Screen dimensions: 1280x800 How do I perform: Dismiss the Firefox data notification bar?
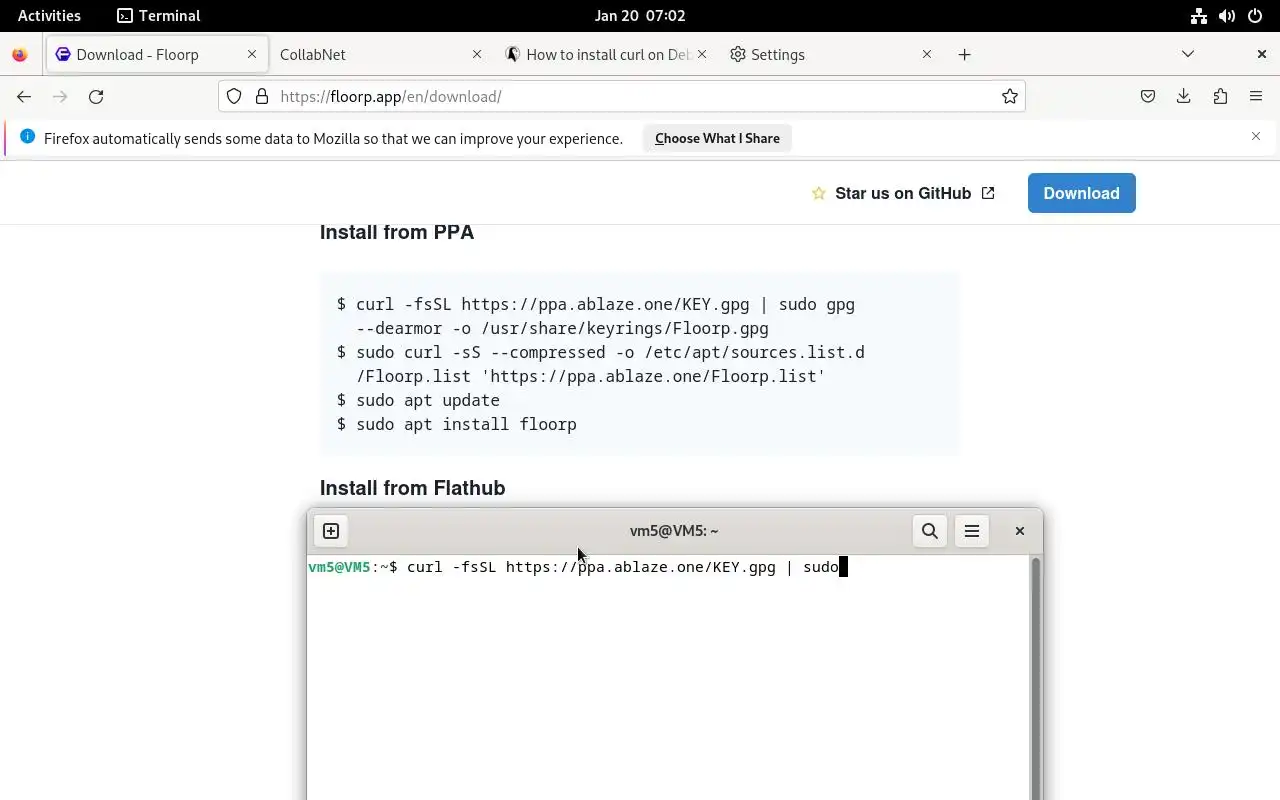coord(1256,136)
